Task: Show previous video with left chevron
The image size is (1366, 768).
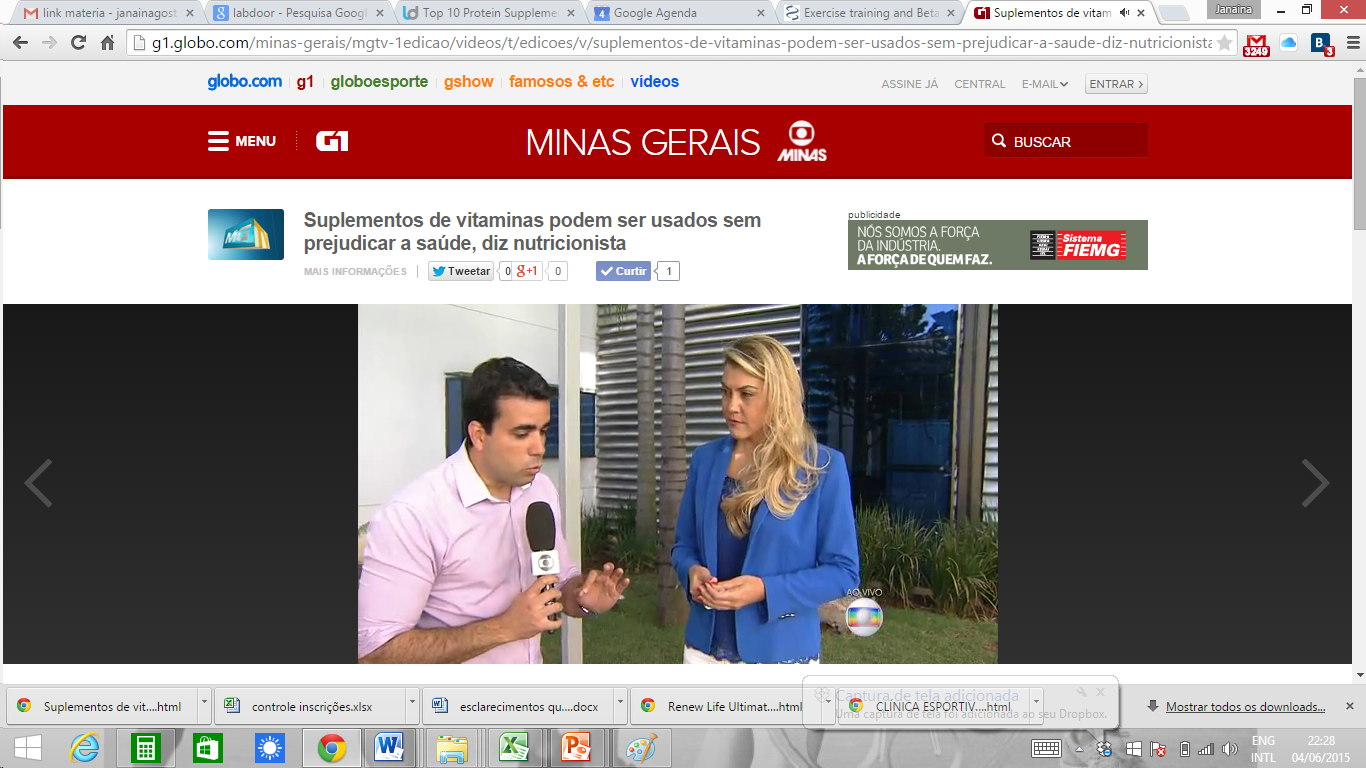Action: pos(38,484)
